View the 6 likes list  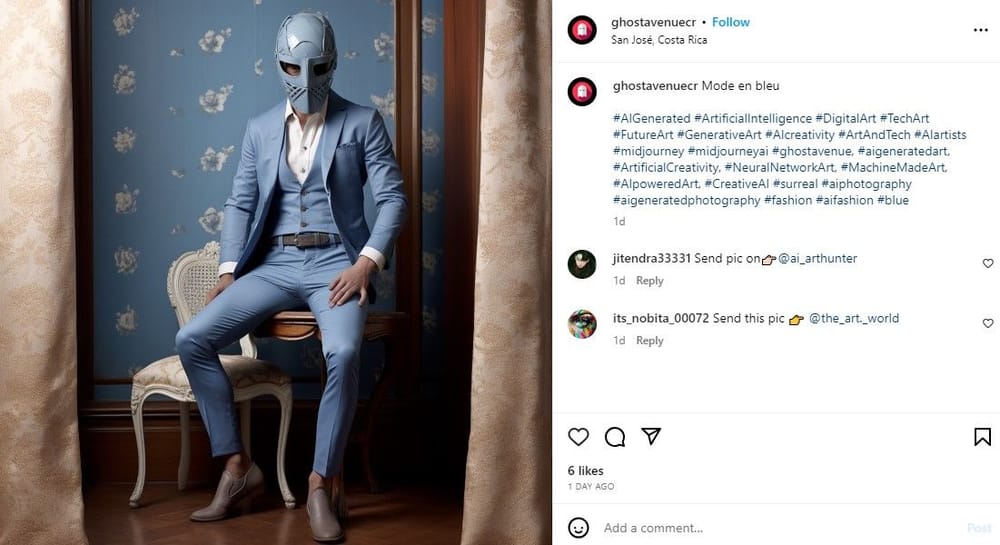pos(585,470)
